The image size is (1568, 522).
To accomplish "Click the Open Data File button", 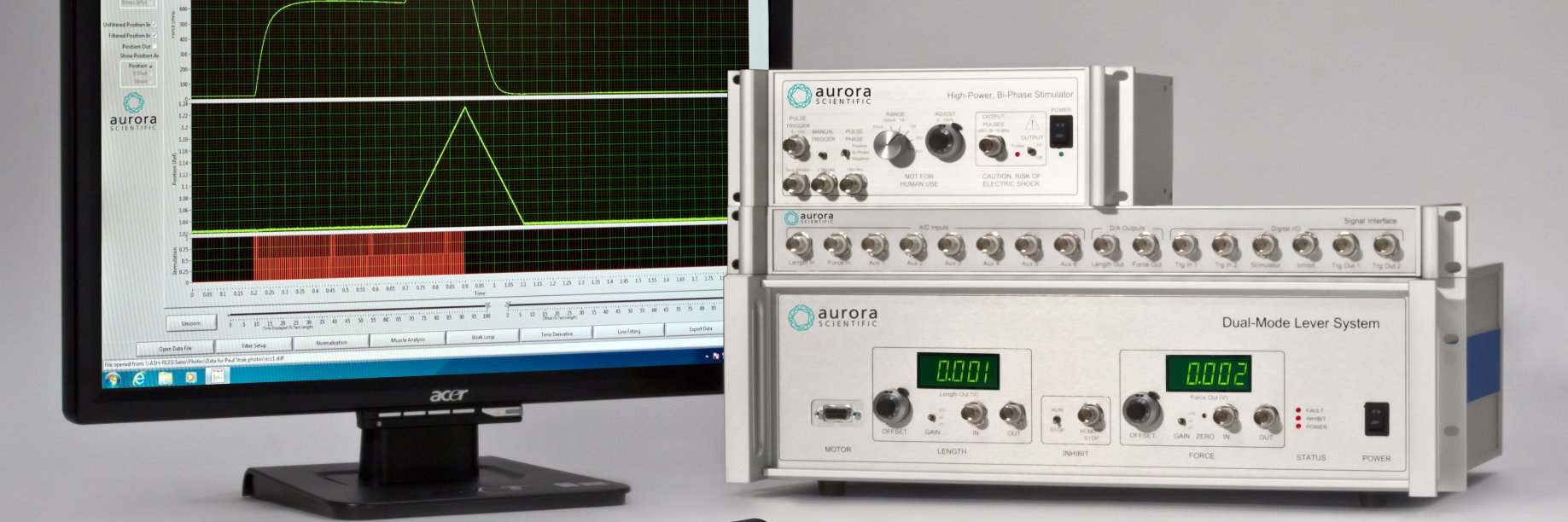I will coord(175,348).
